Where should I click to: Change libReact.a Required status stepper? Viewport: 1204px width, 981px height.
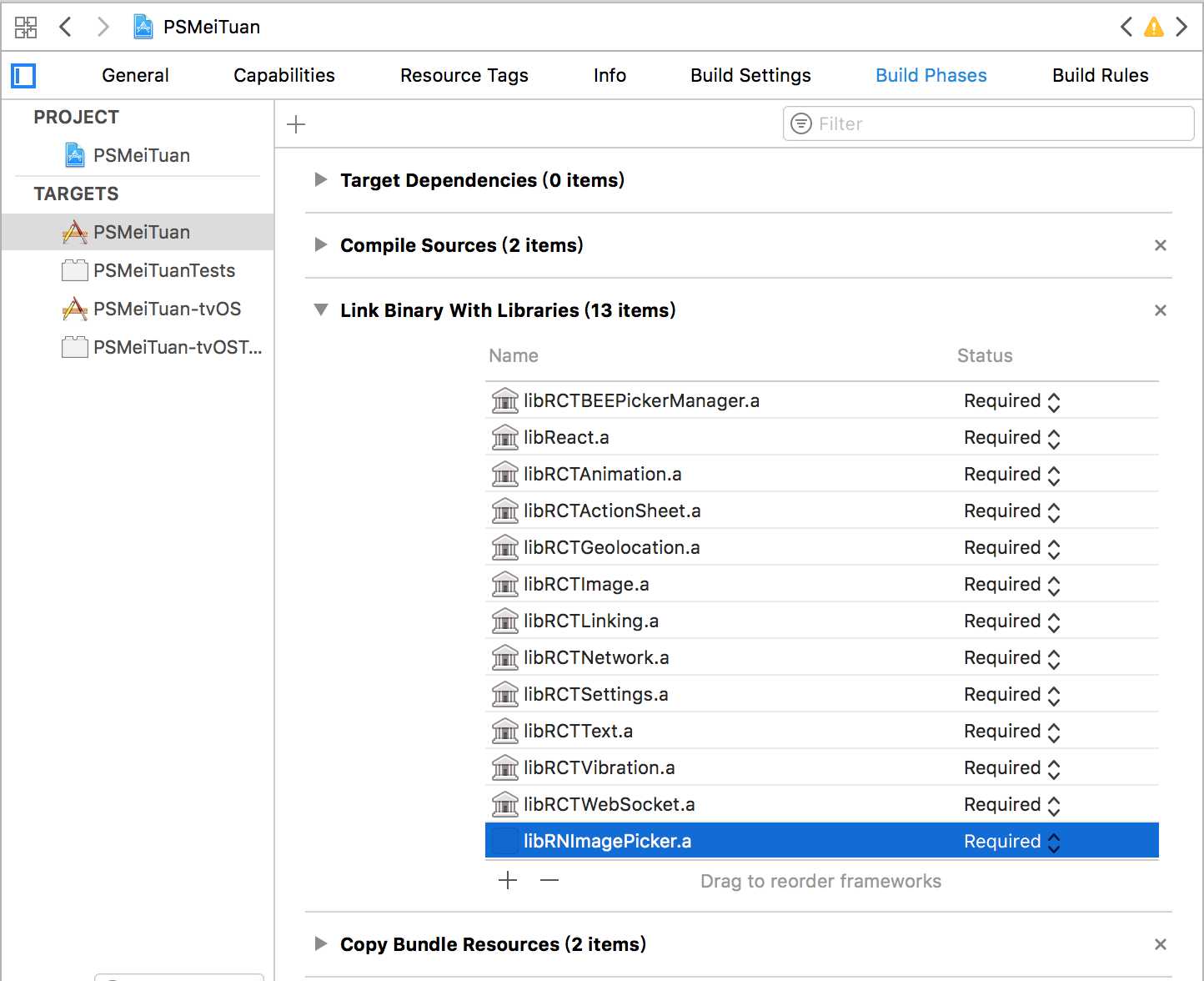tap(1053, 438)
